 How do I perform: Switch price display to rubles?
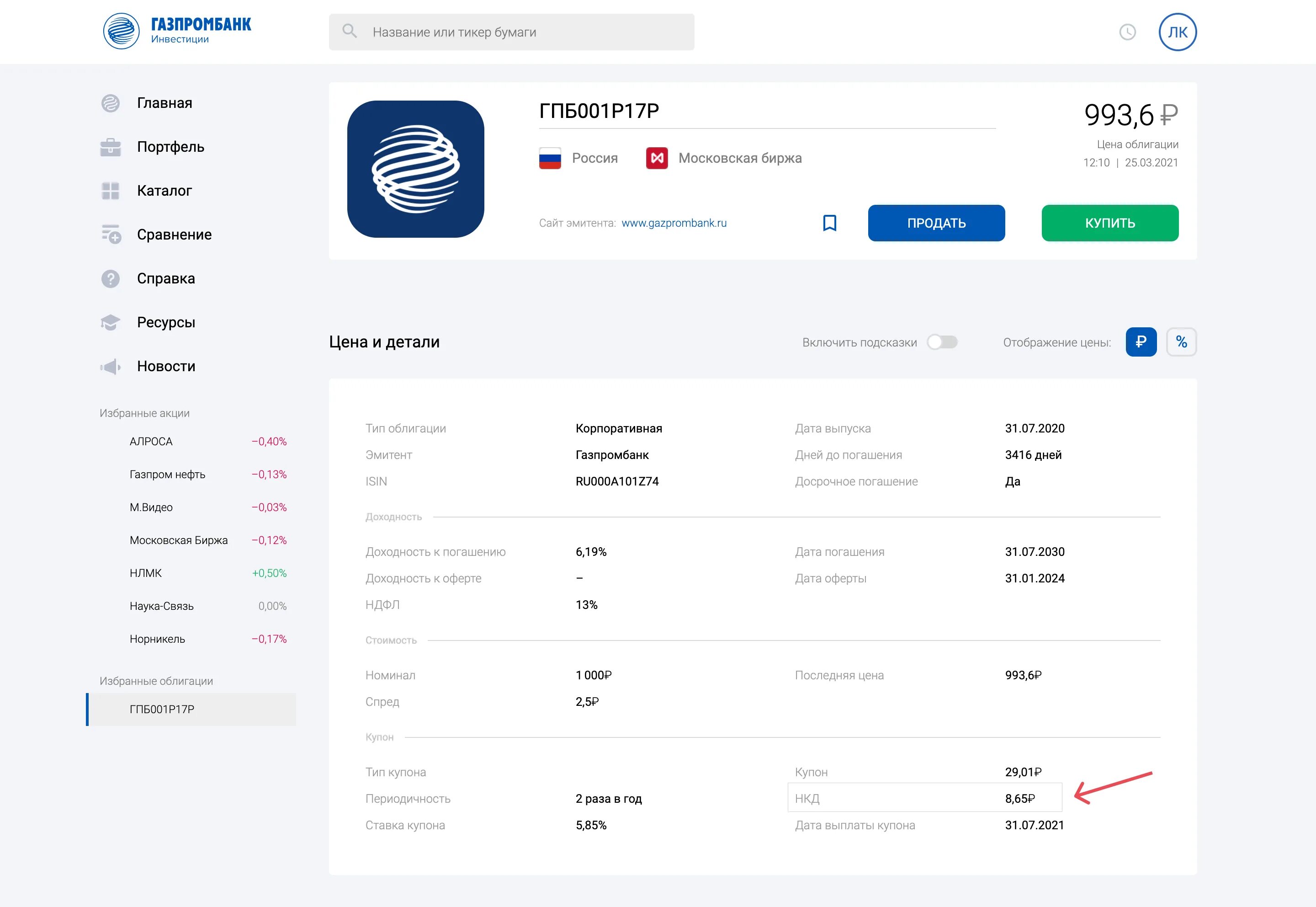[1141, 342]
